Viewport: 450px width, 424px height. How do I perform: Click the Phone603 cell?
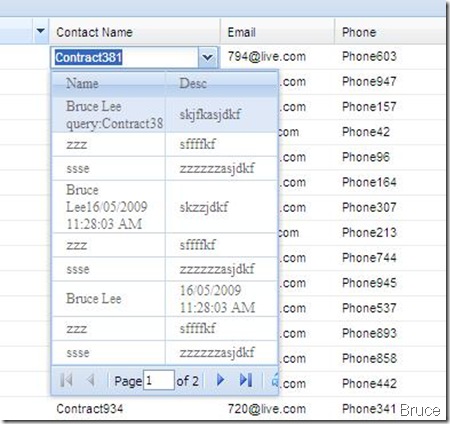click(390, 56)
